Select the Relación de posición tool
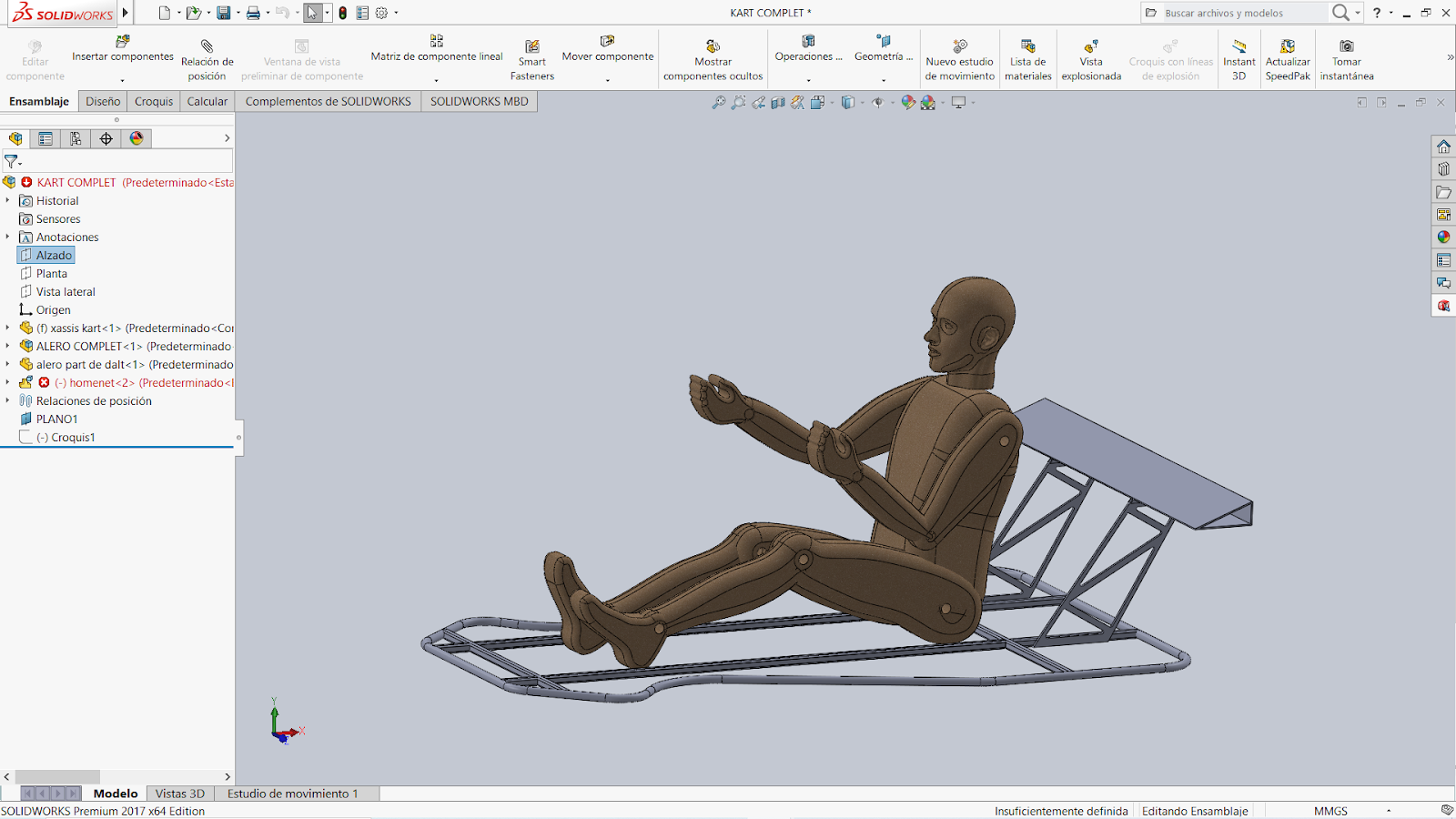 [207, 46]
